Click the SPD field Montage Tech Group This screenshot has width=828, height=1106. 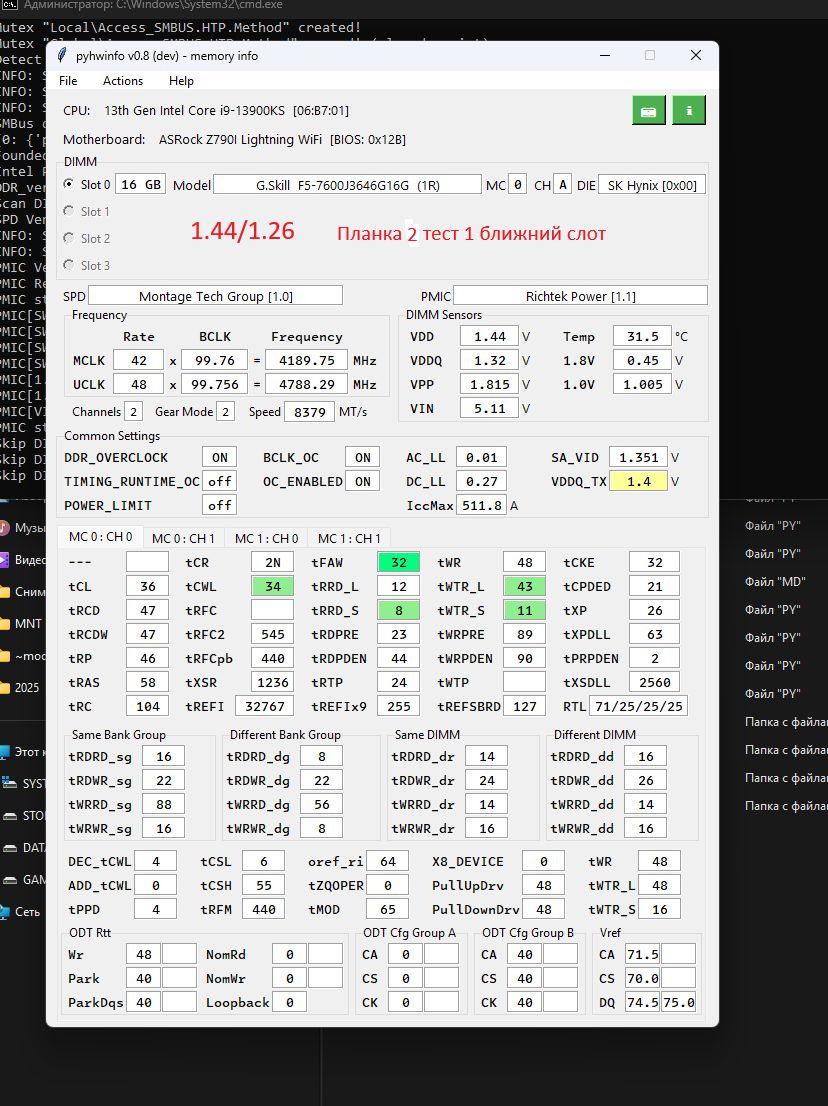[216, 296]
